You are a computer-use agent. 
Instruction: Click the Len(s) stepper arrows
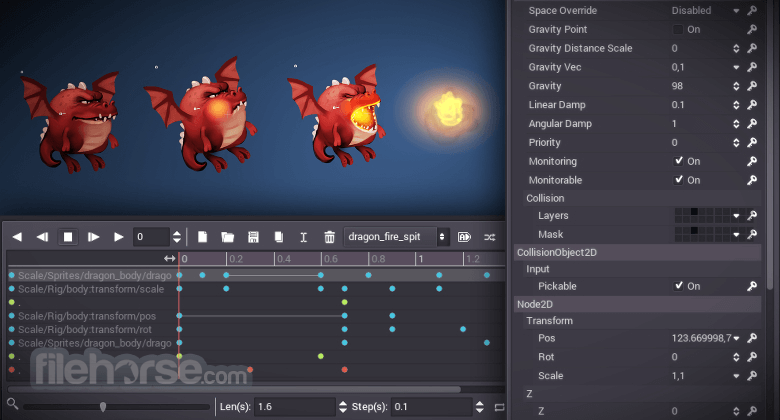point(343,407)
